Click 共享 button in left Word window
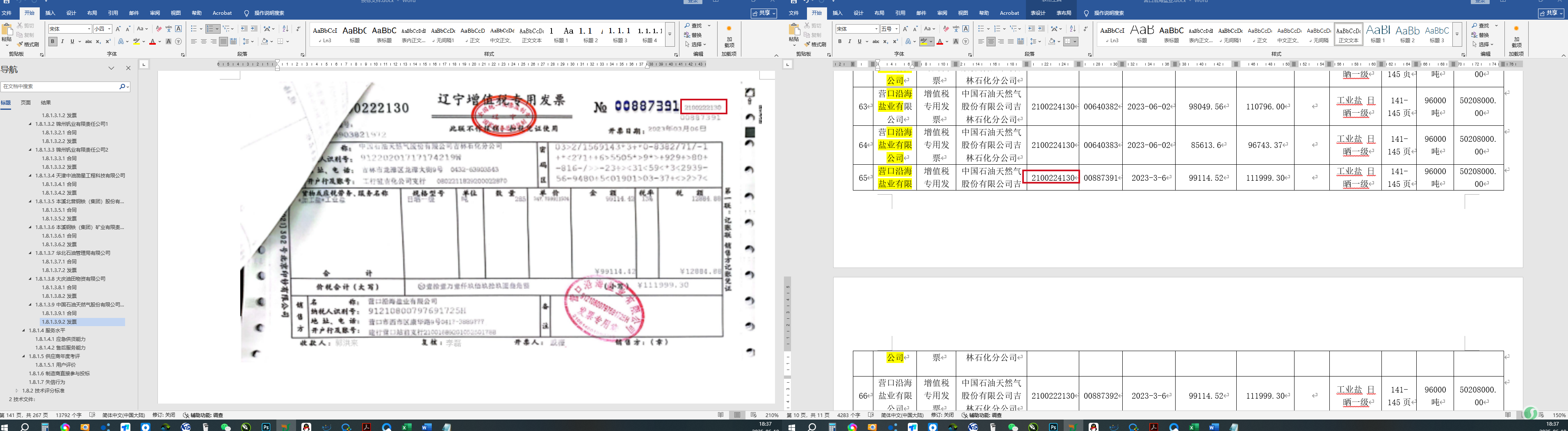Image resolution: width=1568 pixels, height=431 pixels. point(763,13)
